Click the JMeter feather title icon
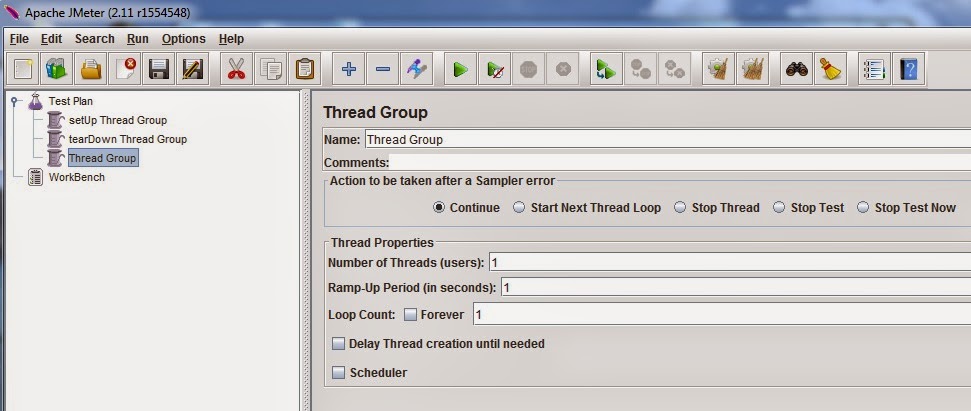Screen dimensions: 971x411 coord(12,12)
